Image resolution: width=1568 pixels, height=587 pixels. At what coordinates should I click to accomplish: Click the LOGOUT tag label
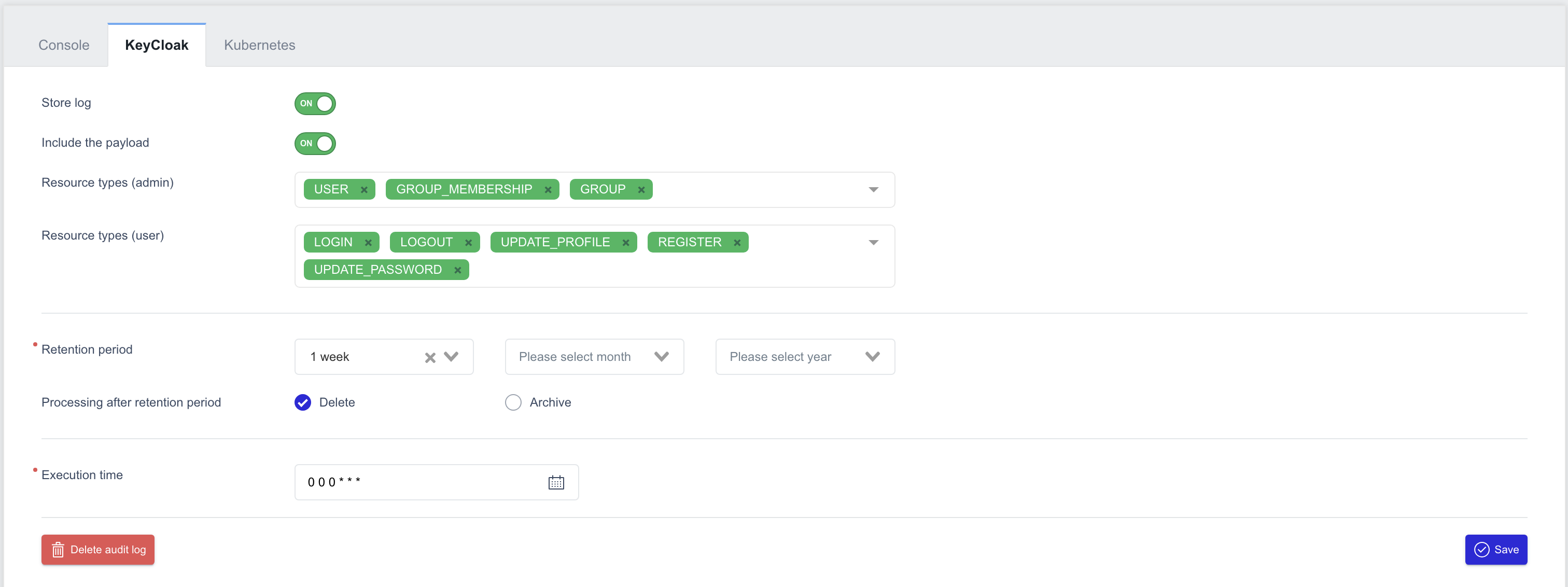click(x=426, y=242)
